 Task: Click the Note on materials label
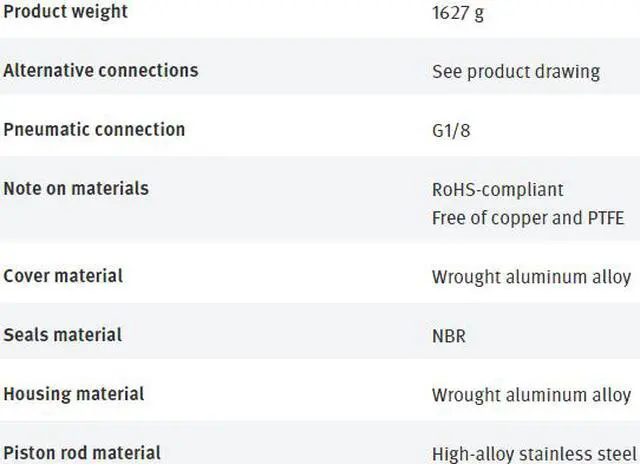(76, 189)
